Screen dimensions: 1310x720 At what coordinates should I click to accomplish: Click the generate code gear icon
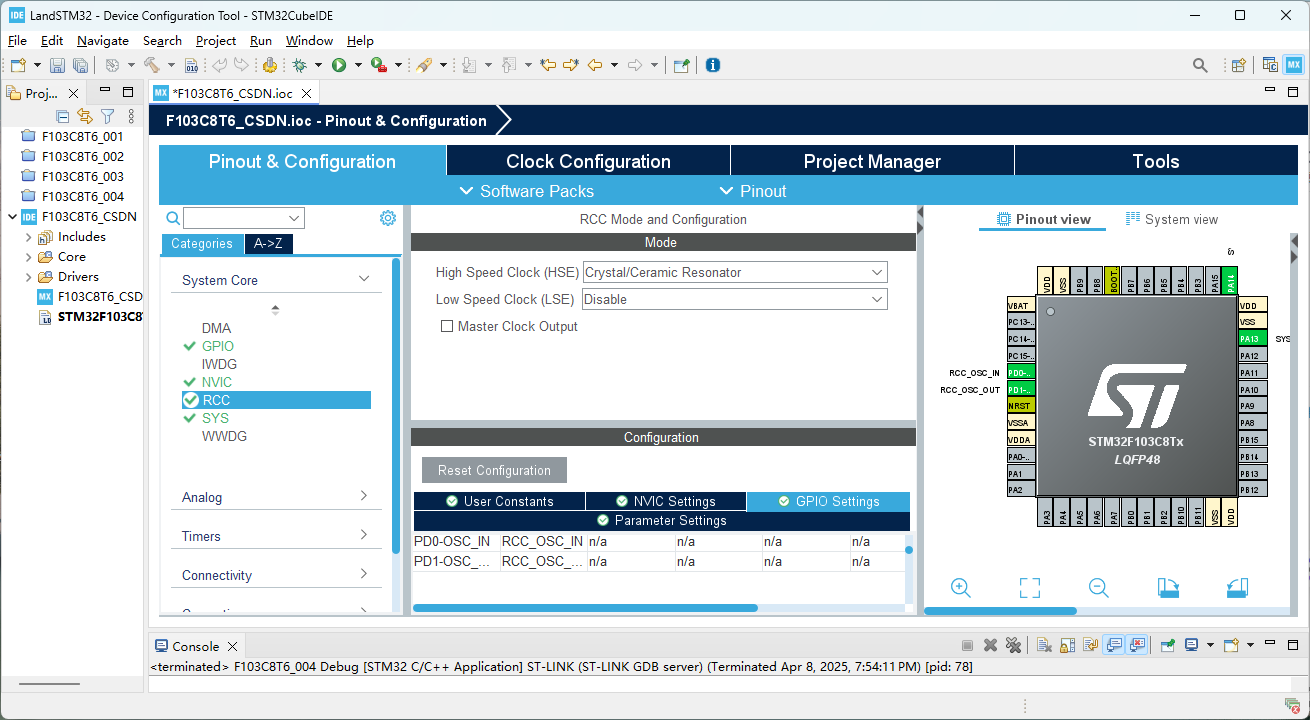click(269, 65)
